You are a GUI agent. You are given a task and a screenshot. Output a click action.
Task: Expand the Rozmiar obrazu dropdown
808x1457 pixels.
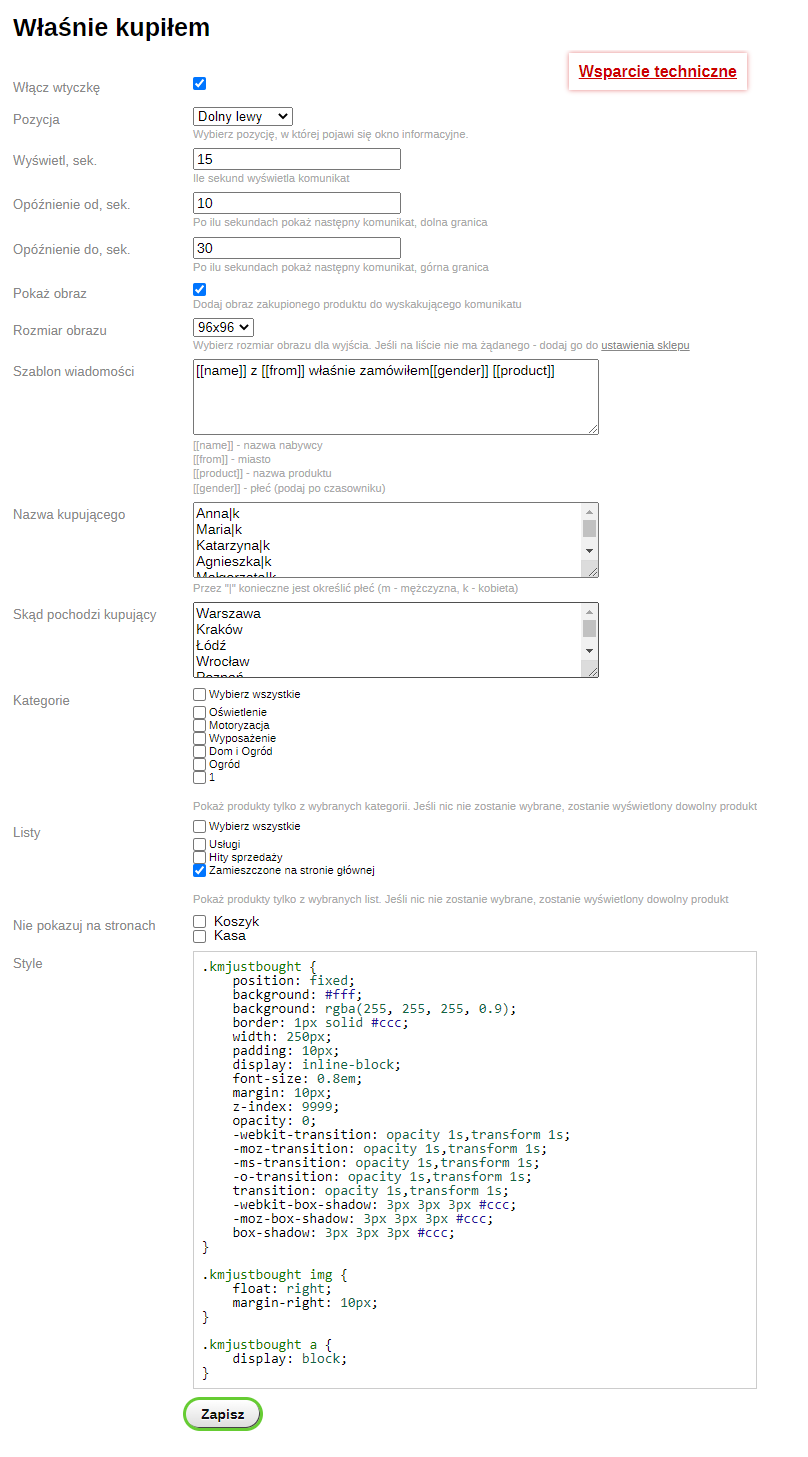coord(223,327)
